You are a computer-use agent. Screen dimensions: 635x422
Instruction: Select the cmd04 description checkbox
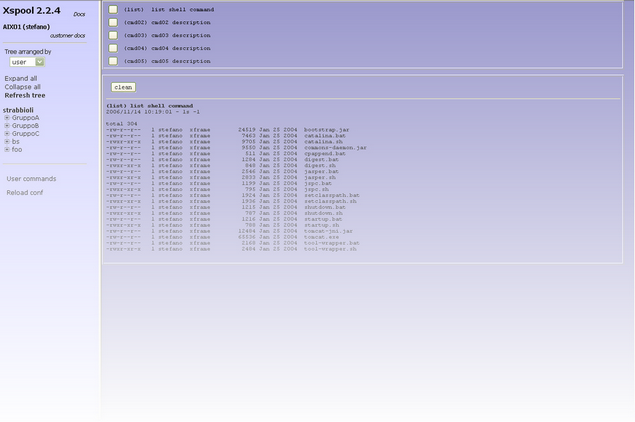coord(113,48)
